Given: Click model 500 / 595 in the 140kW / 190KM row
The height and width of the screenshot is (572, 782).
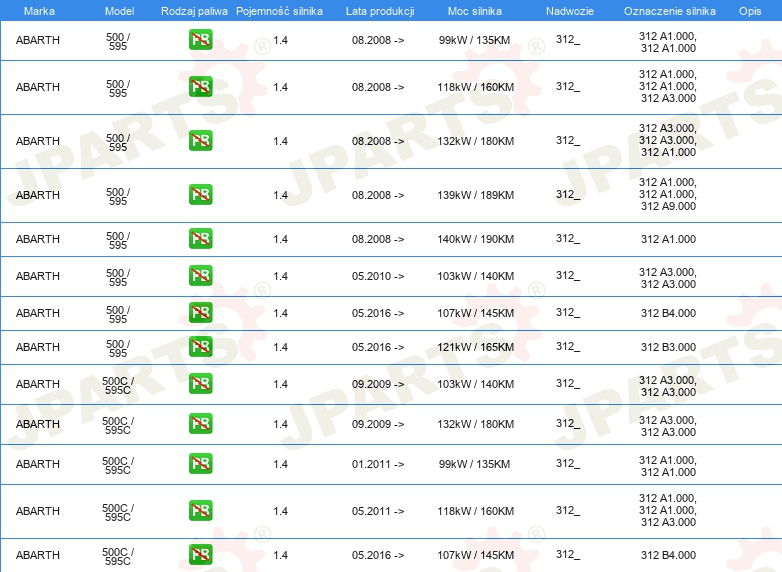Looking at the screenshot, I should (118, 240).
